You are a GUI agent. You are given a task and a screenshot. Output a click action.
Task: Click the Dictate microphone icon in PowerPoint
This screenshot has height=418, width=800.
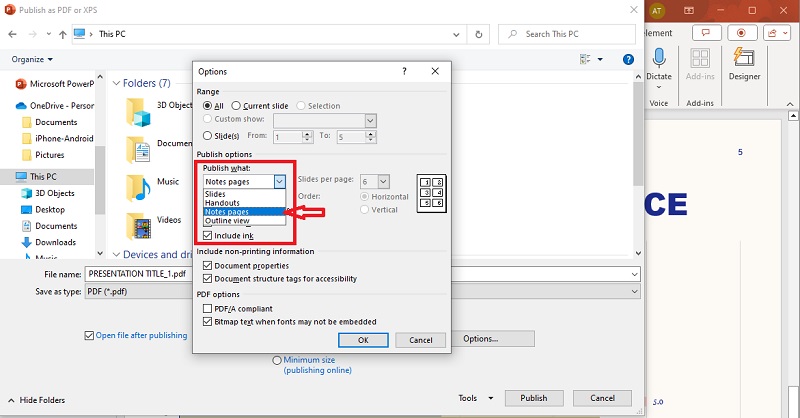(x=659, y=58)
